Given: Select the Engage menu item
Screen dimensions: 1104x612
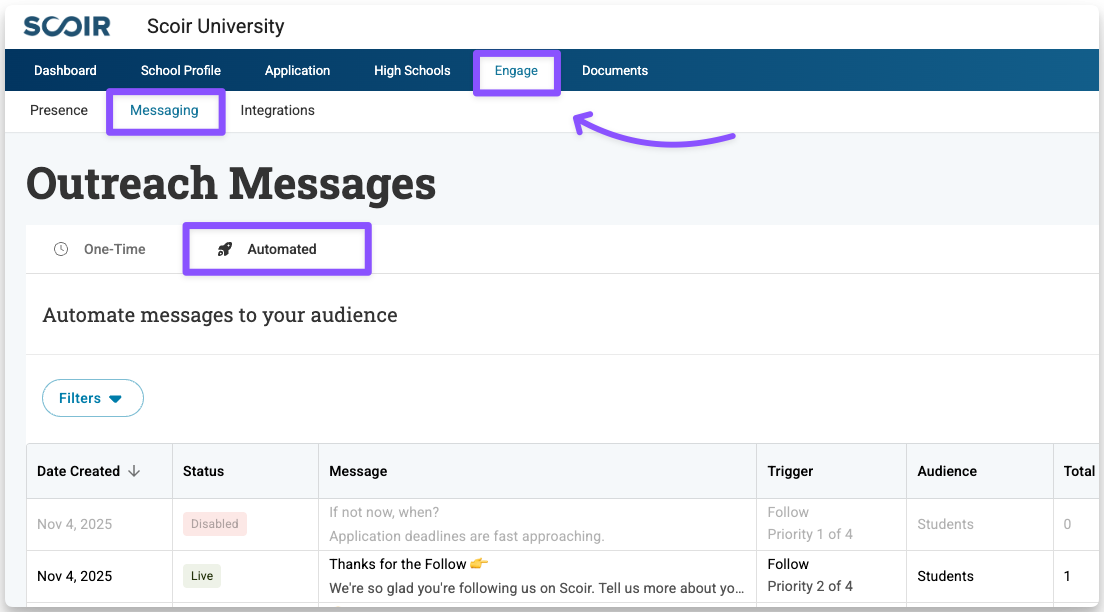Looking at the screenshot, I should (516, 71).
